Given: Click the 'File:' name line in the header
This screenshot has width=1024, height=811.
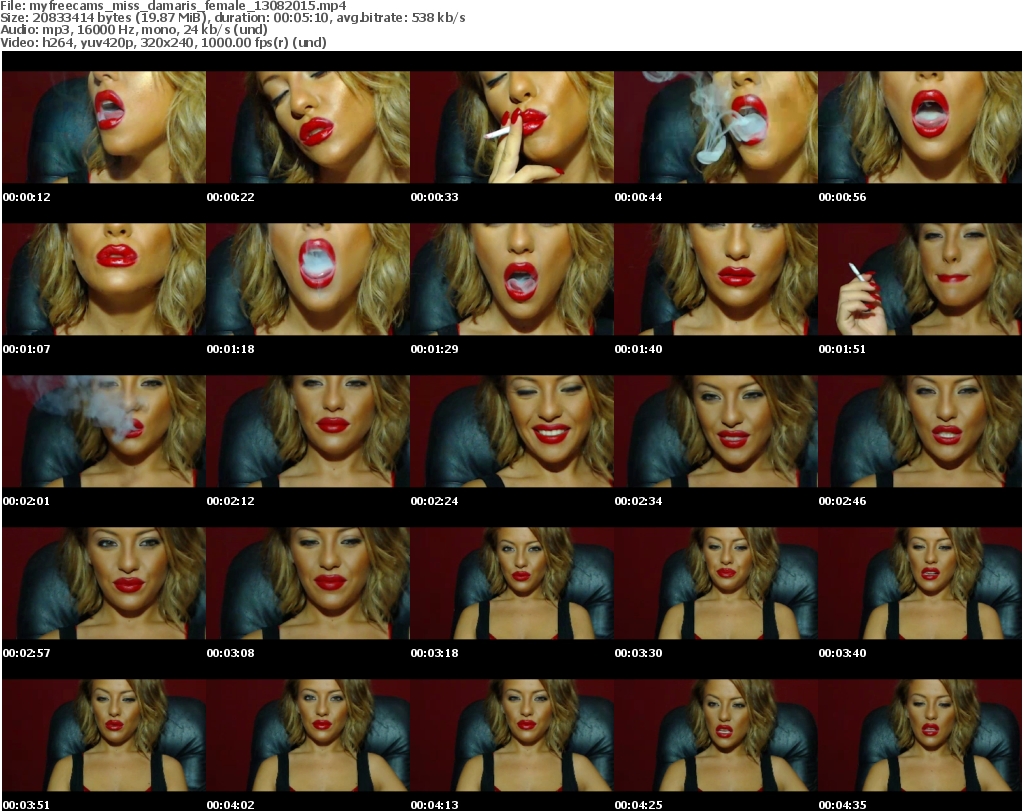Looking at the screenshot, I should tap(173, 5).
